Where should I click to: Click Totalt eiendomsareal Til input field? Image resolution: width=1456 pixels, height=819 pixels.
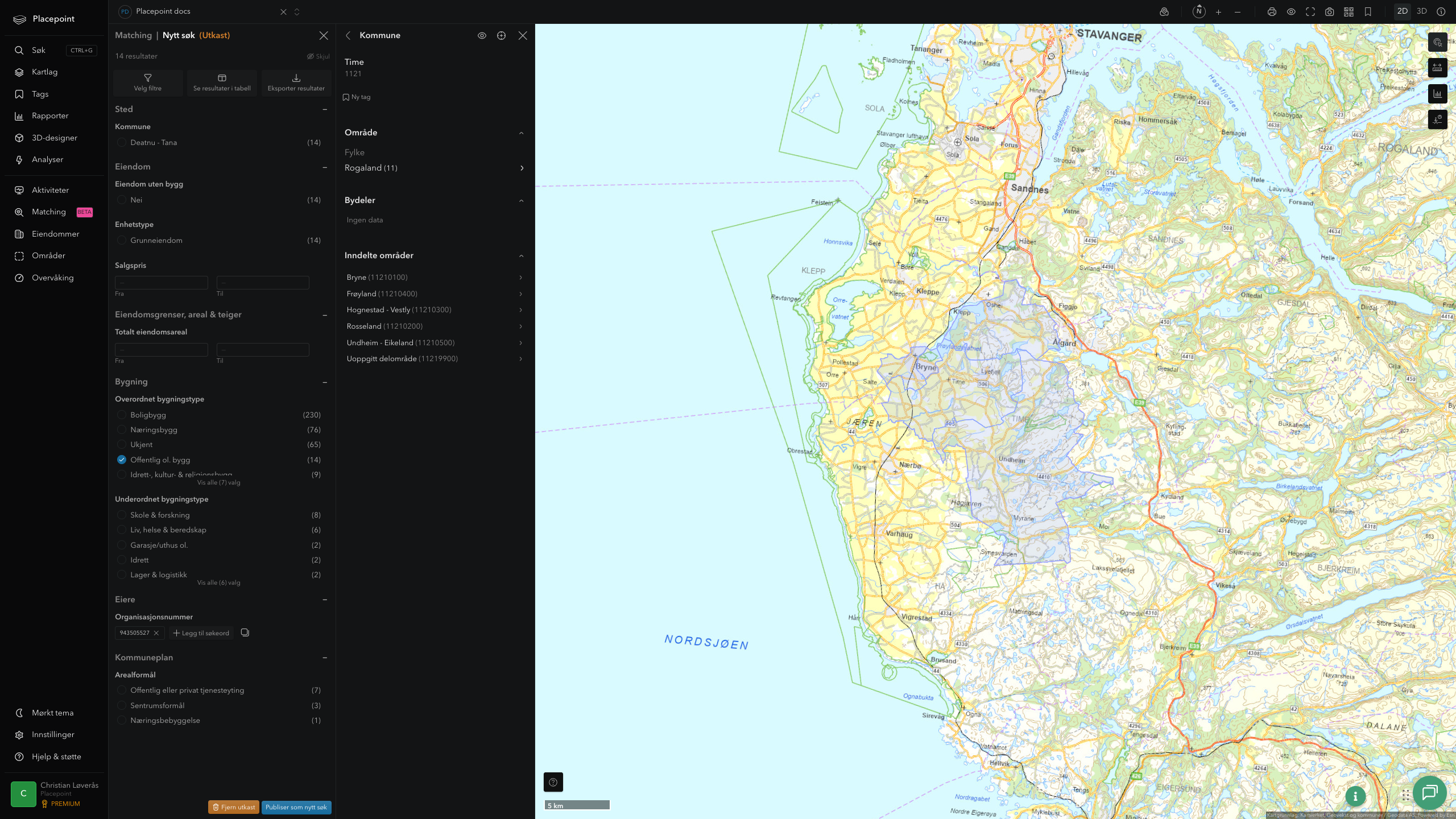(263, 350)
